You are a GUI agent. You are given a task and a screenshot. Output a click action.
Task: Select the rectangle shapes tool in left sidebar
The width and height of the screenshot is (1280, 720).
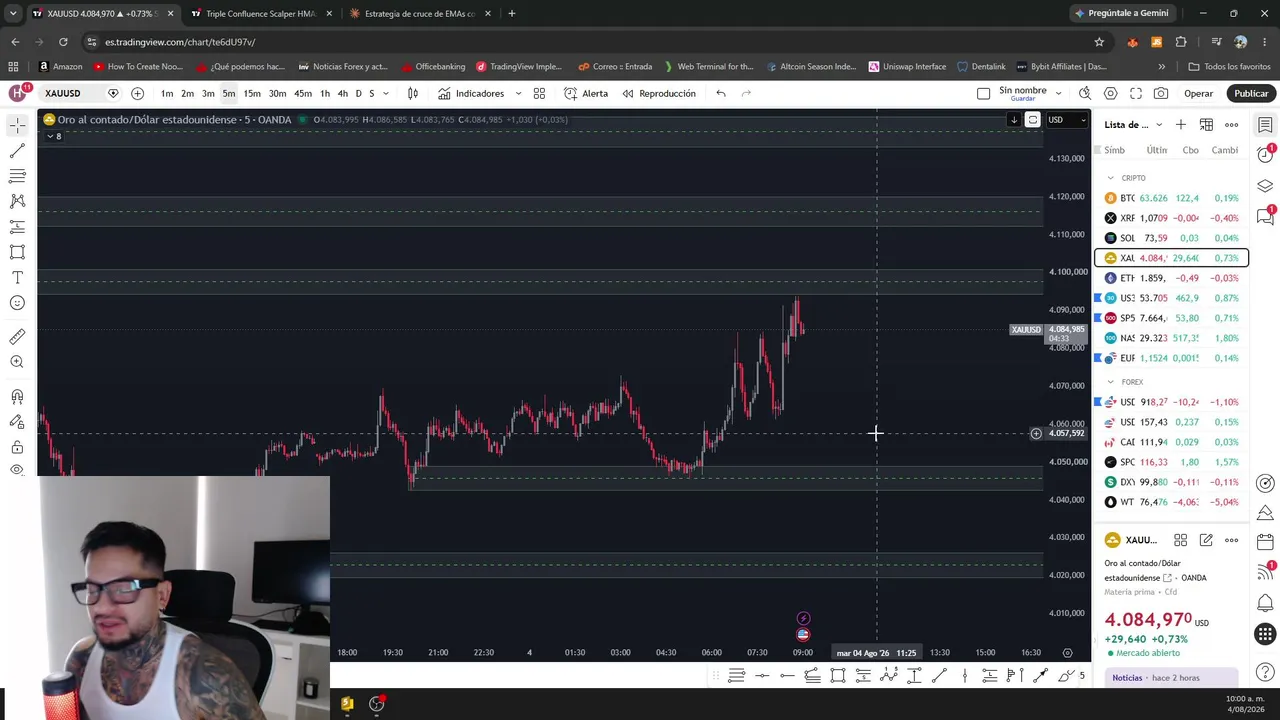(17, 252)
